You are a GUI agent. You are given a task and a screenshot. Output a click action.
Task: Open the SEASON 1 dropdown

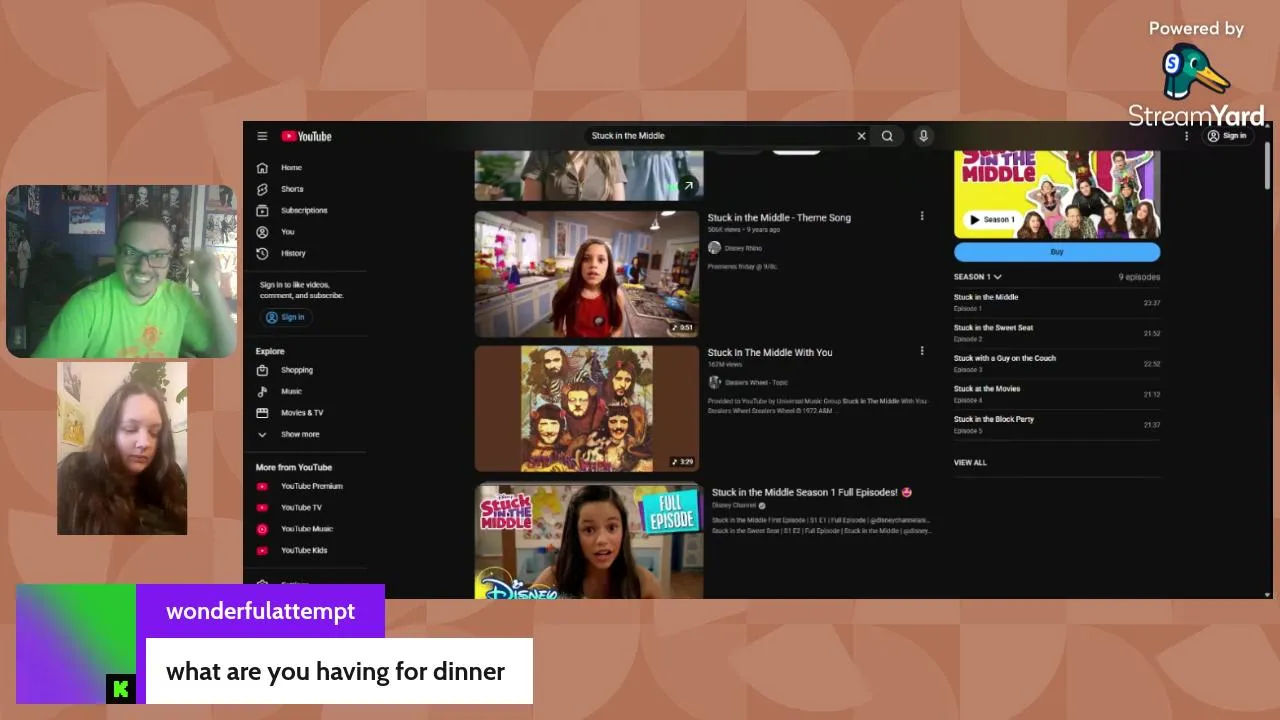pos(978,277)
